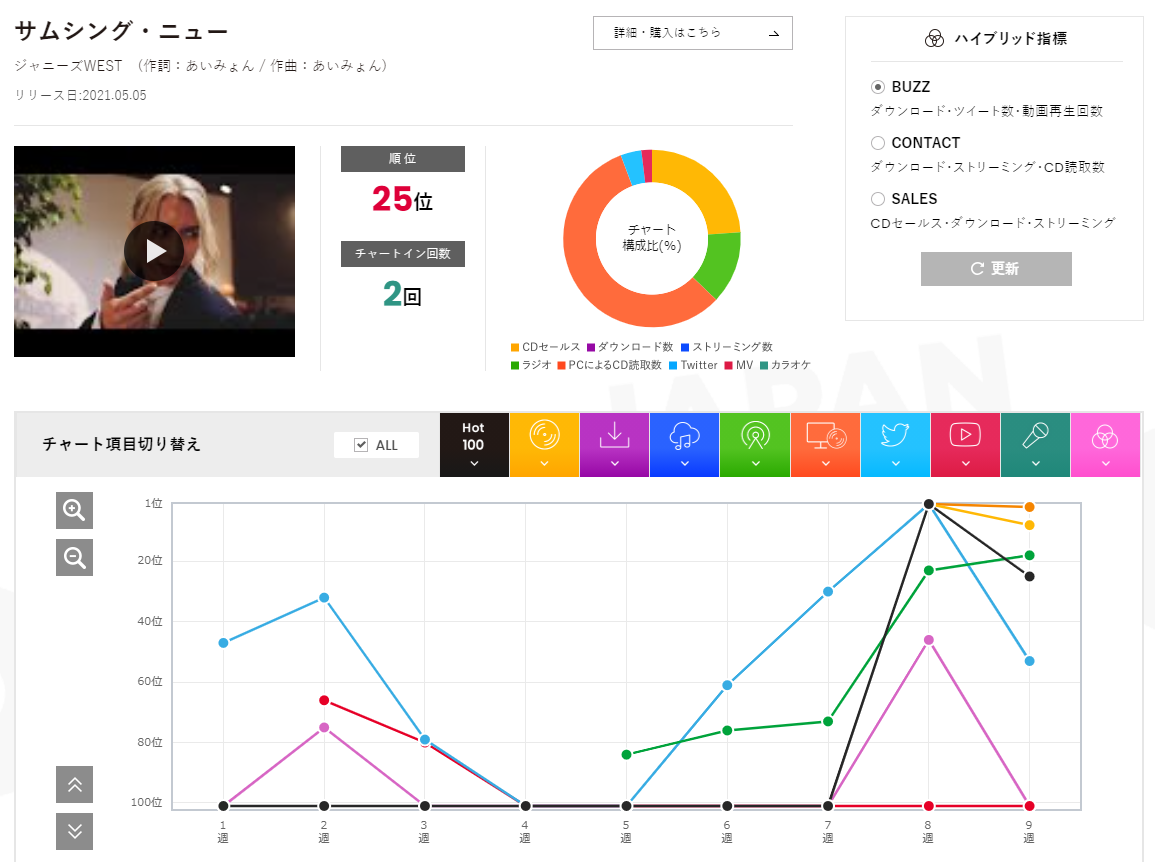Toggle the ALL chart items checkbox
Image resolution: width=1155 pixels, height=862 pixels.
[x=361, y=445]
